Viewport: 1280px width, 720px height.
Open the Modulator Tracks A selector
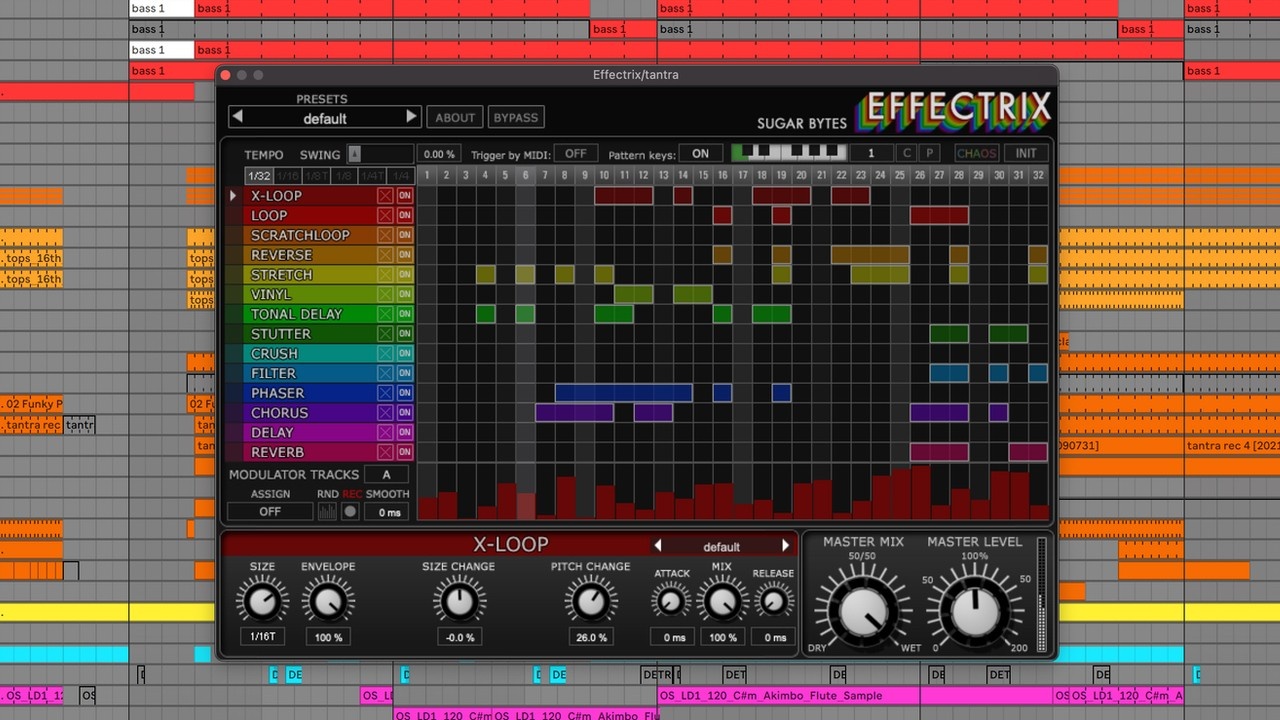pyautogui.click(x=386, y=475)
